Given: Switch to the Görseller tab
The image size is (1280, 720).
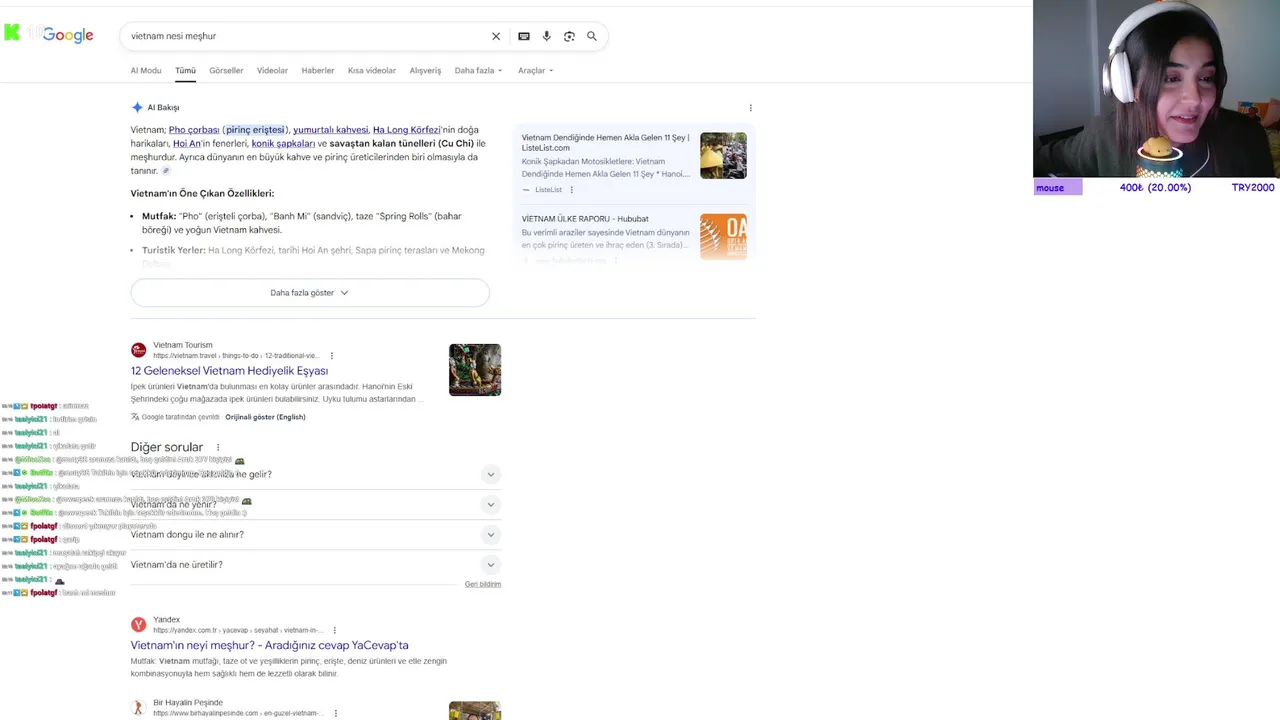Looking at the screenshot, I should [x=226, y=71].
